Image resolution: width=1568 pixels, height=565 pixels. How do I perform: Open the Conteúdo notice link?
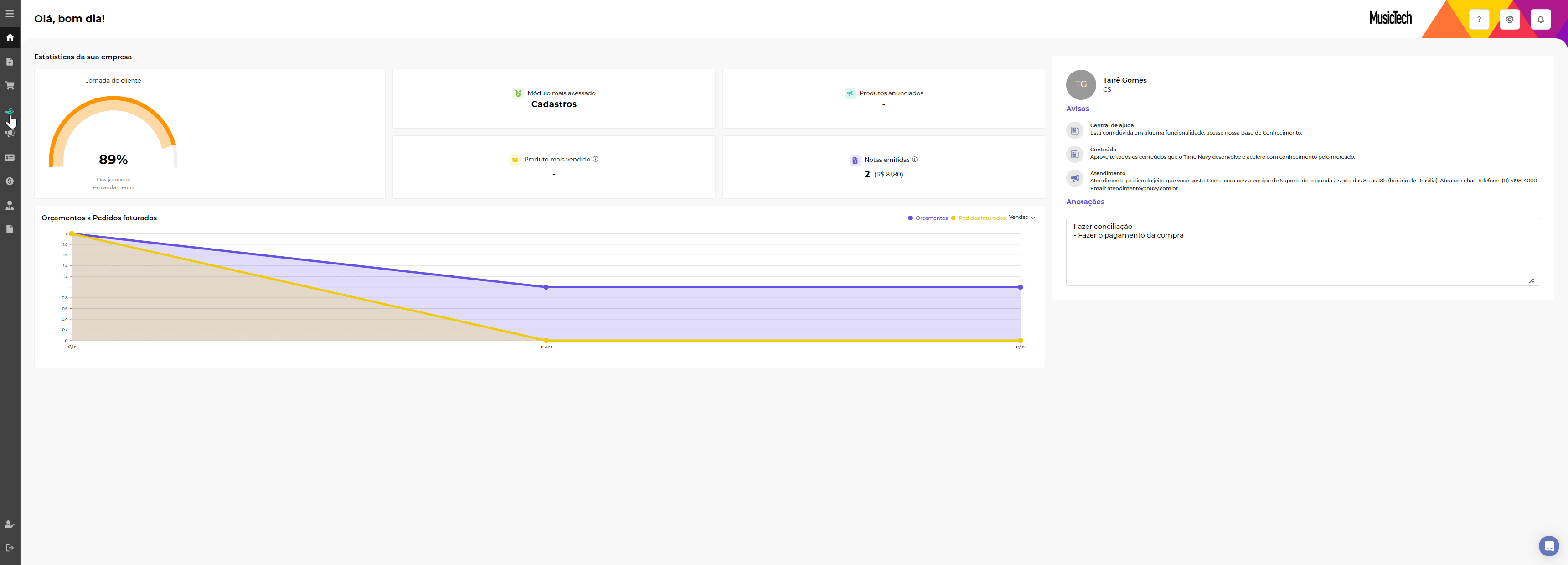pyautogui.click(x=1102, y=150)
